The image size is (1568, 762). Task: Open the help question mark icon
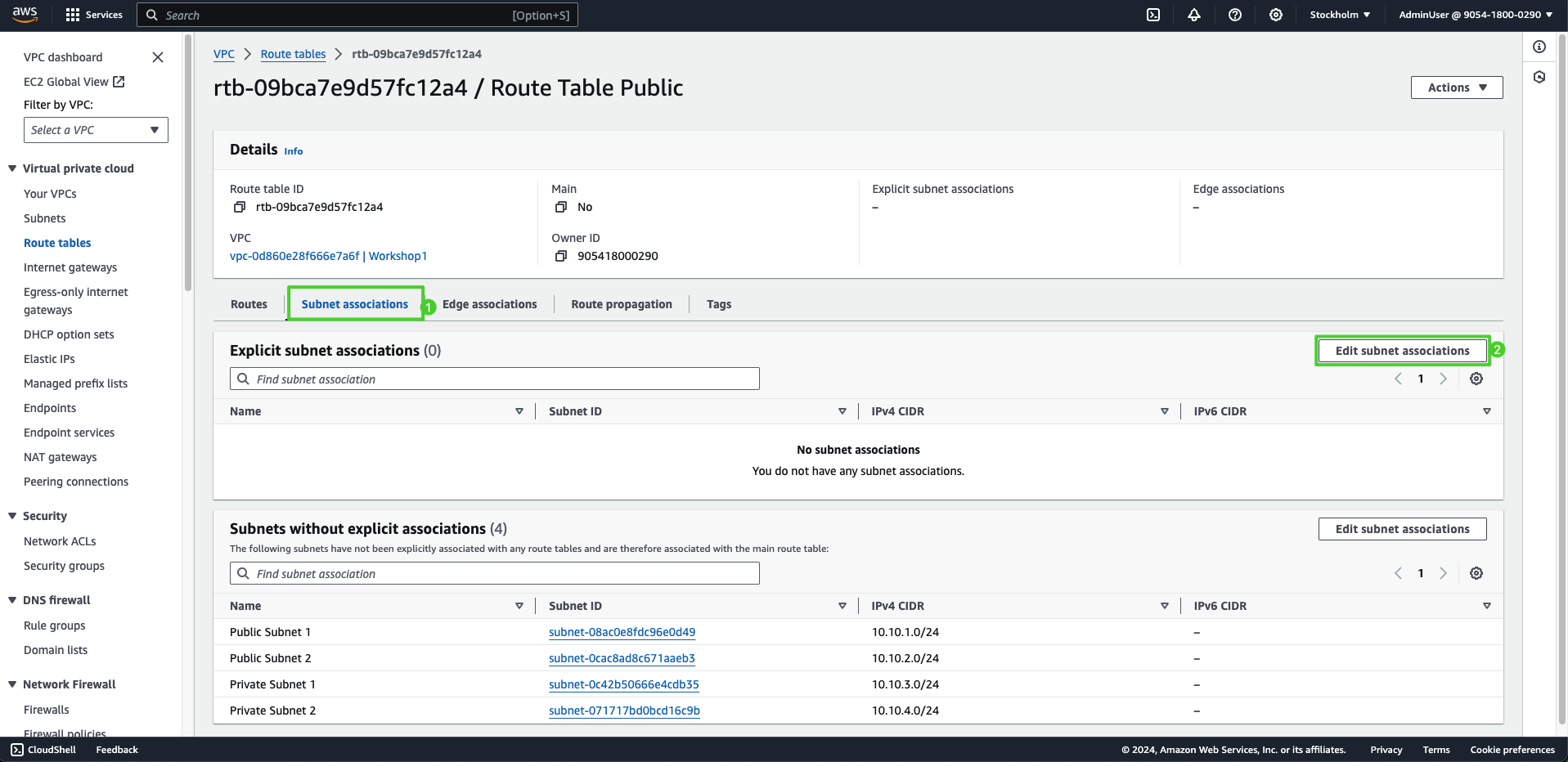[x=1235, y=15]
